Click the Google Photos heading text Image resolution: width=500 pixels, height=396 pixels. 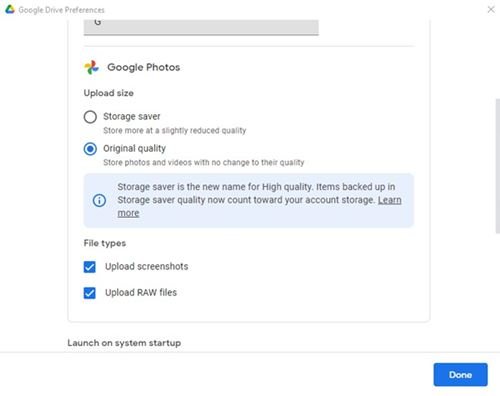(144, 67)
